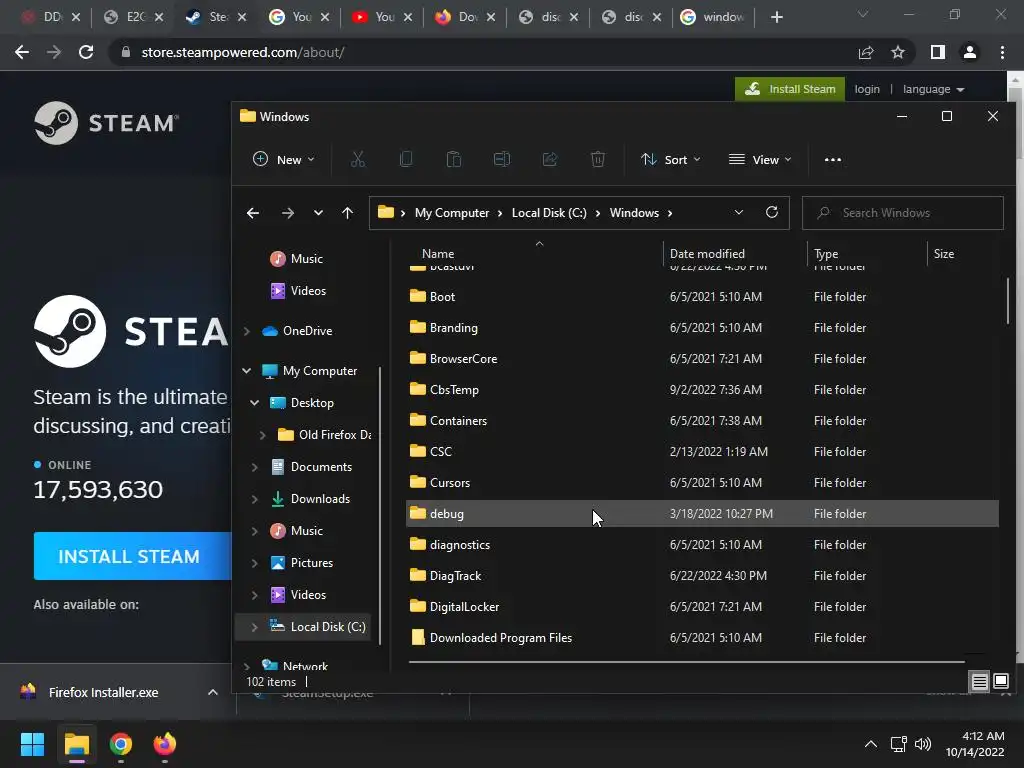Image resolution: width=1024 pixels, height=768 pixels.
Task: Expand the Local Disk (C:) tree node
Action: (x=255, y=627)
